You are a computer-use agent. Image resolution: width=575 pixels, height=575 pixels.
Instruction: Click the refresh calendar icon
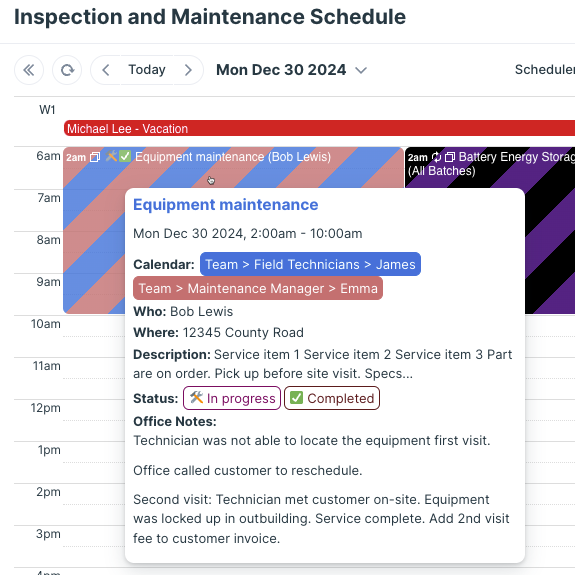[x=67, y=70]
